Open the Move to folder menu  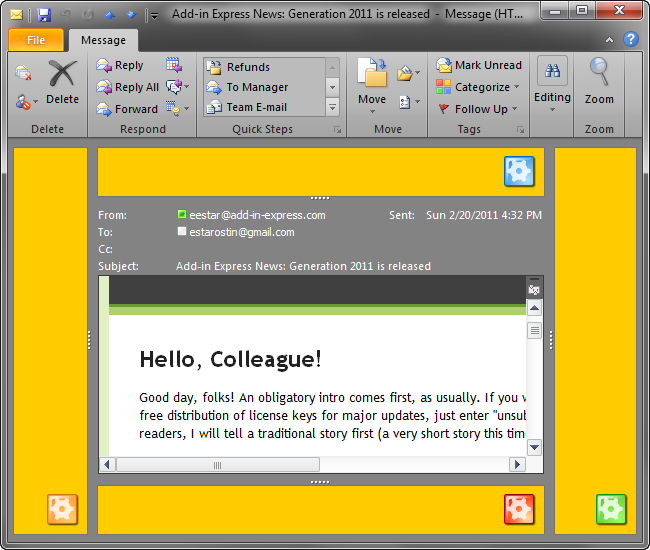coord(372,86)
